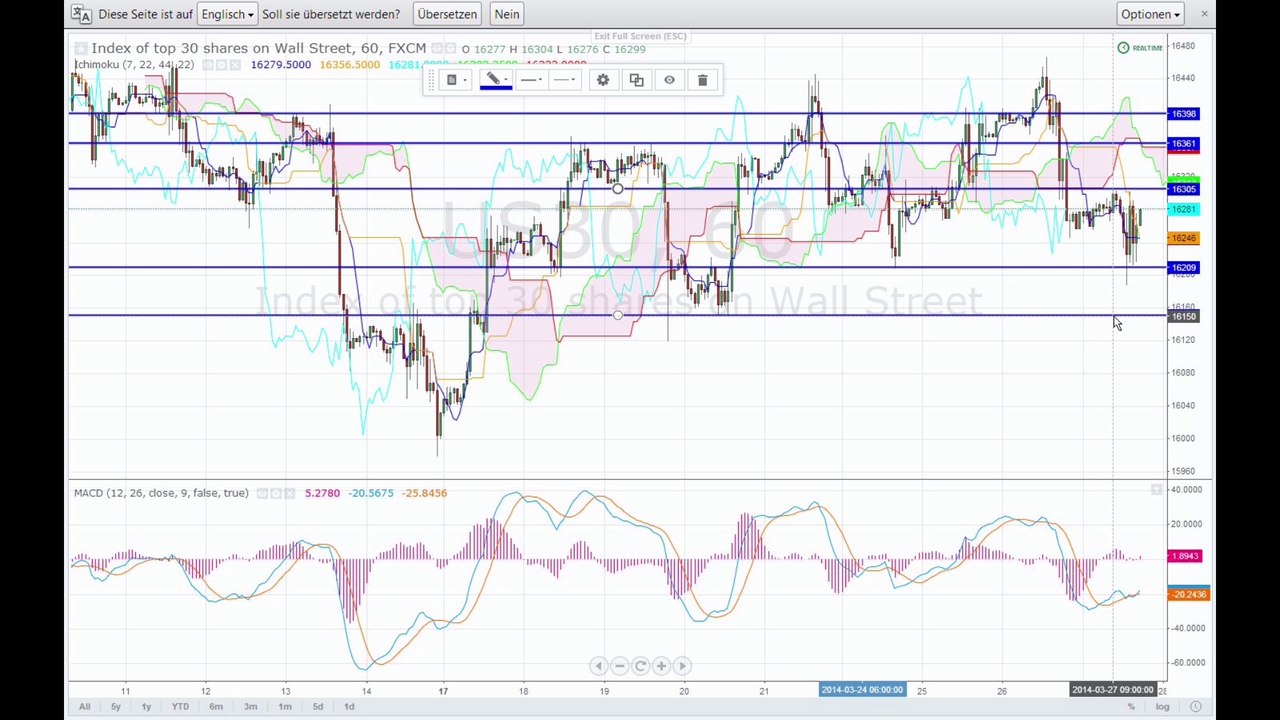Open the line settings gear
The width and height of the screenshot is (1280, 720).
pos(603,80)
